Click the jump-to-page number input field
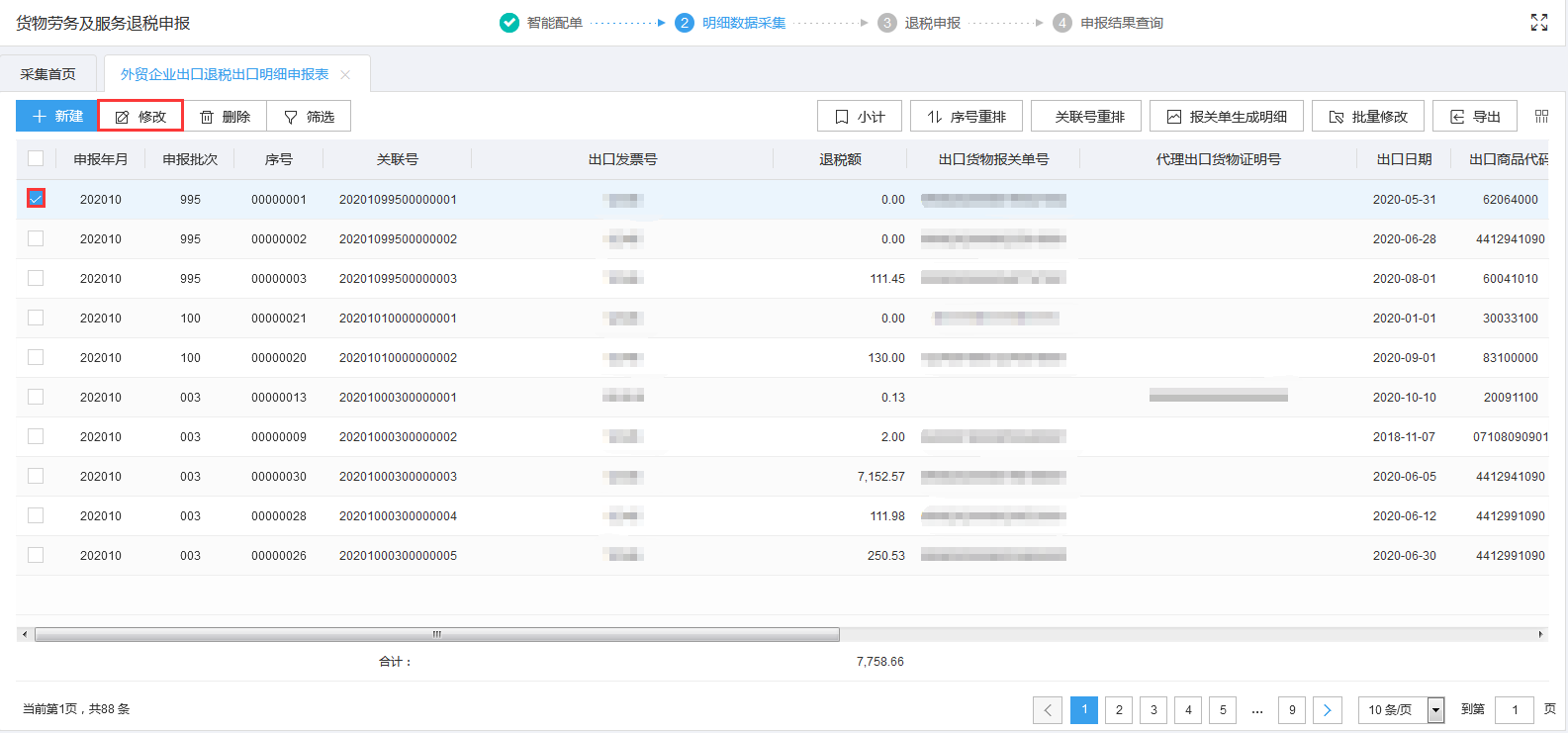Image resolution: width=1568 pixels, height=733 pixels. tap(1514, 709)
